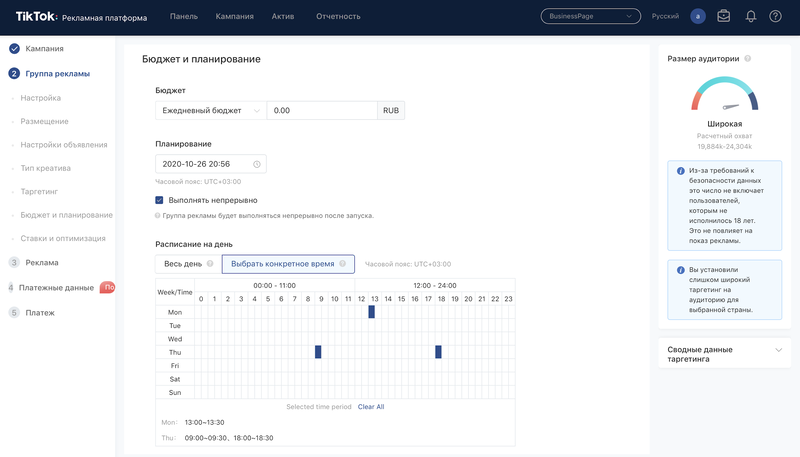This screenshot has width=800, height=457.
Task: Click the selected Monday 13:00 time block
Action: tap(372, 312)
